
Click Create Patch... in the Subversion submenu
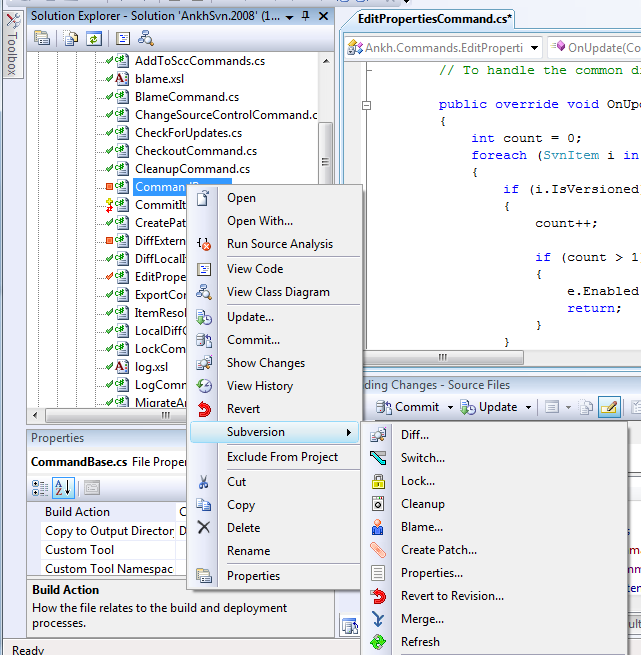(438, 550)
